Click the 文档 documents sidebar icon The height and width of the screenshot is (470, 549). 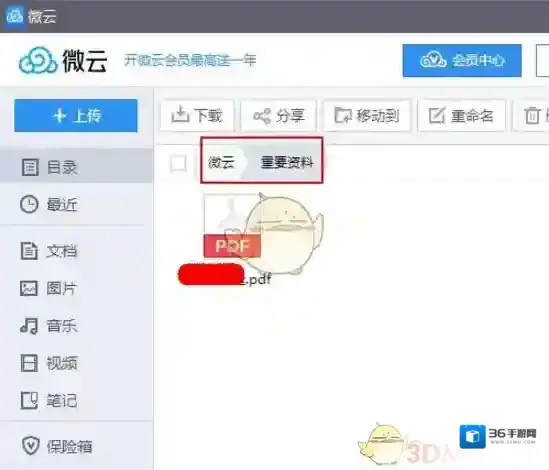pyautogui.click(x=29, y=251)
